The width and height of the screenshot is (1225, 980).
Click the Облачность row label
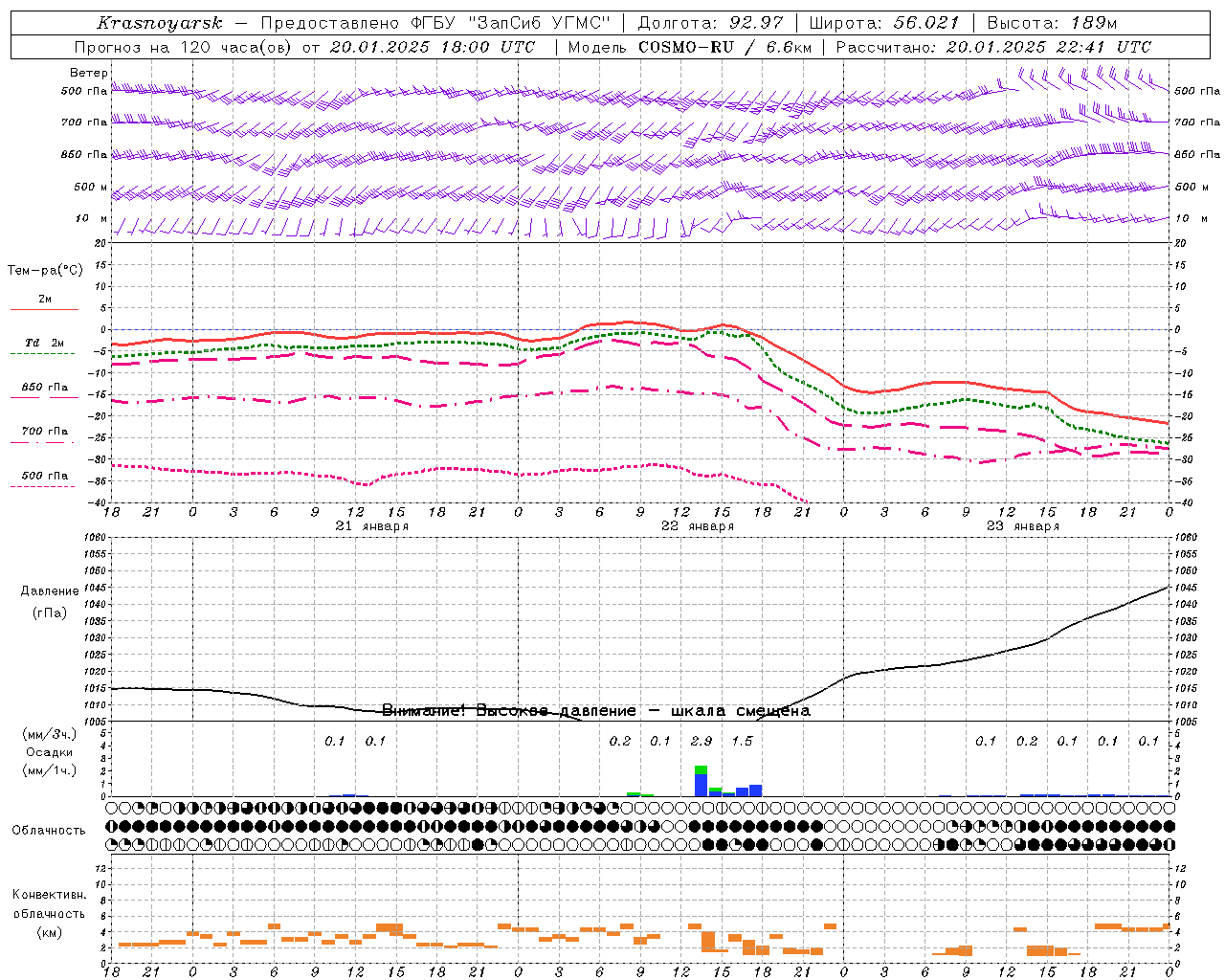[49, 831]
